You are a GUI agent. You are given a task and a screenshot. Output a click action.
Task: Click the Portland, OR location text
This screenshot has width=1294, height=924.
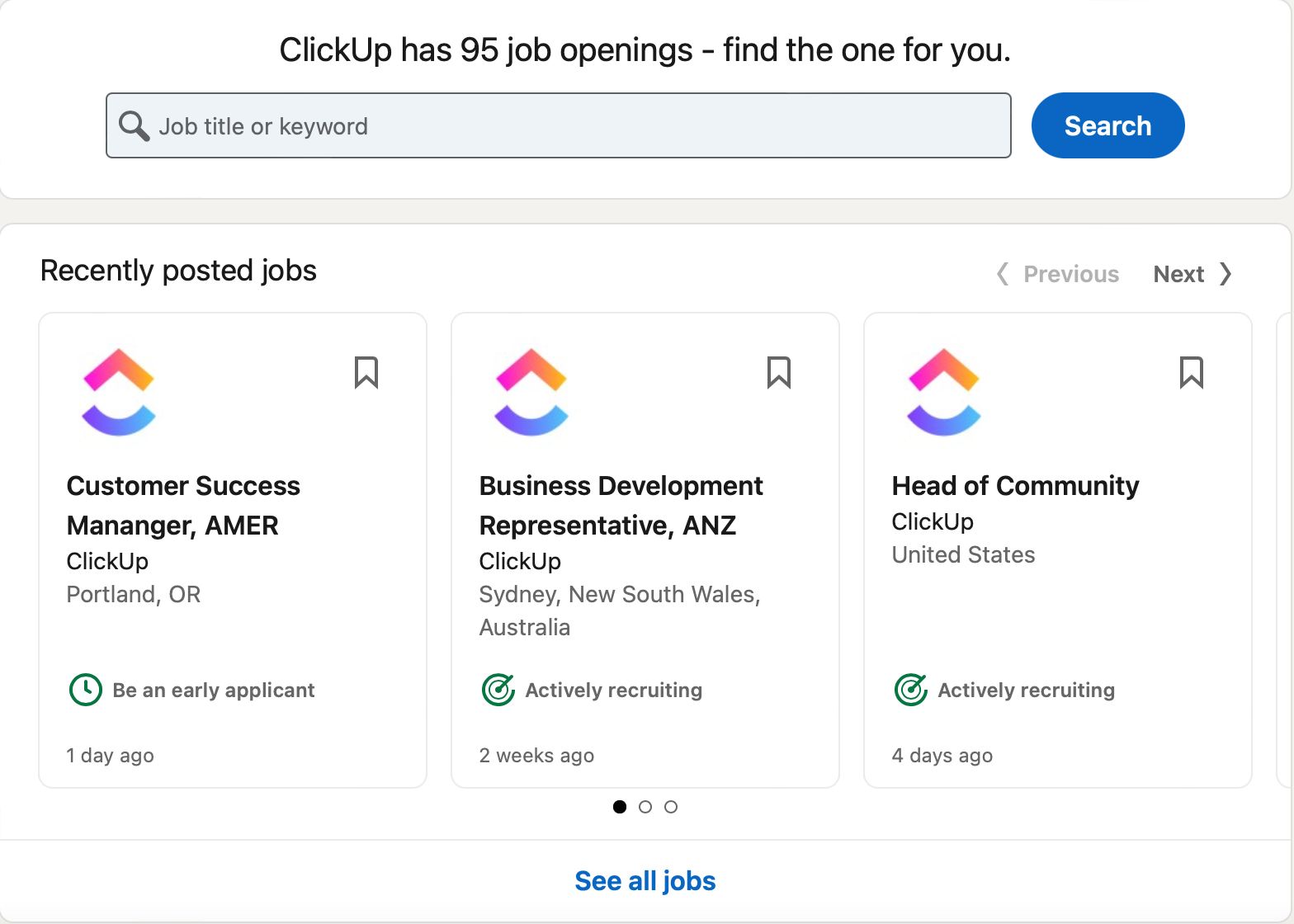coord(134,595)
